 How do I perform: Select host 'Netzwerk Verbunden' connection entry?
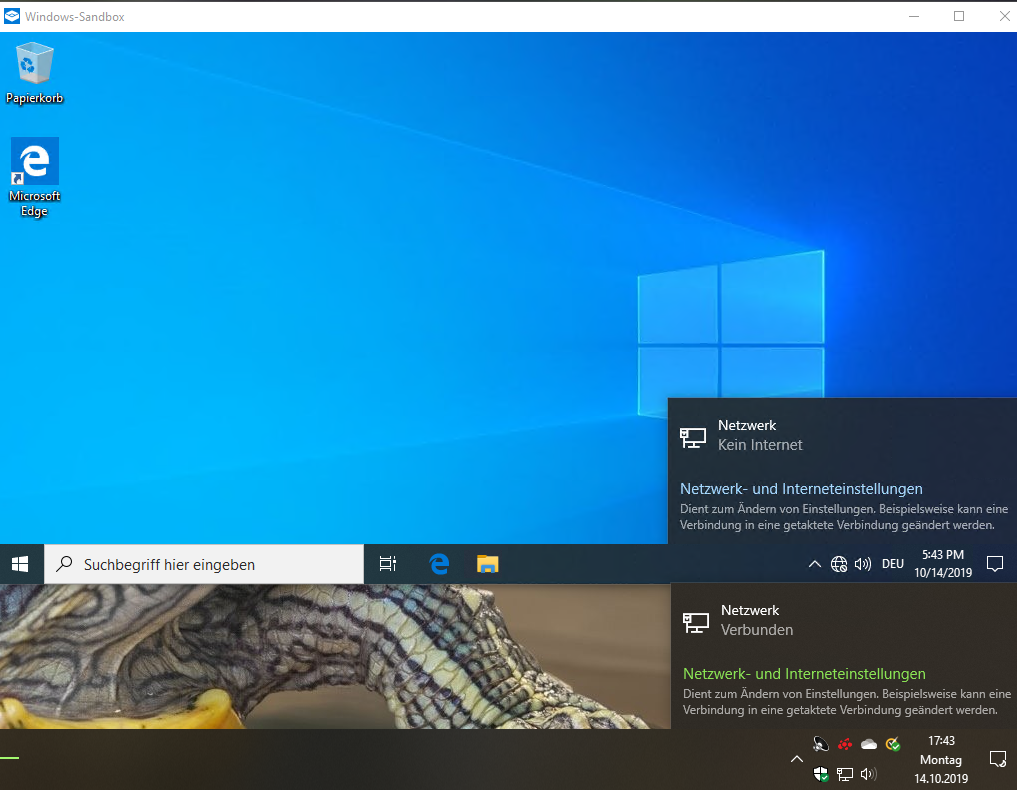coord(844,621)
